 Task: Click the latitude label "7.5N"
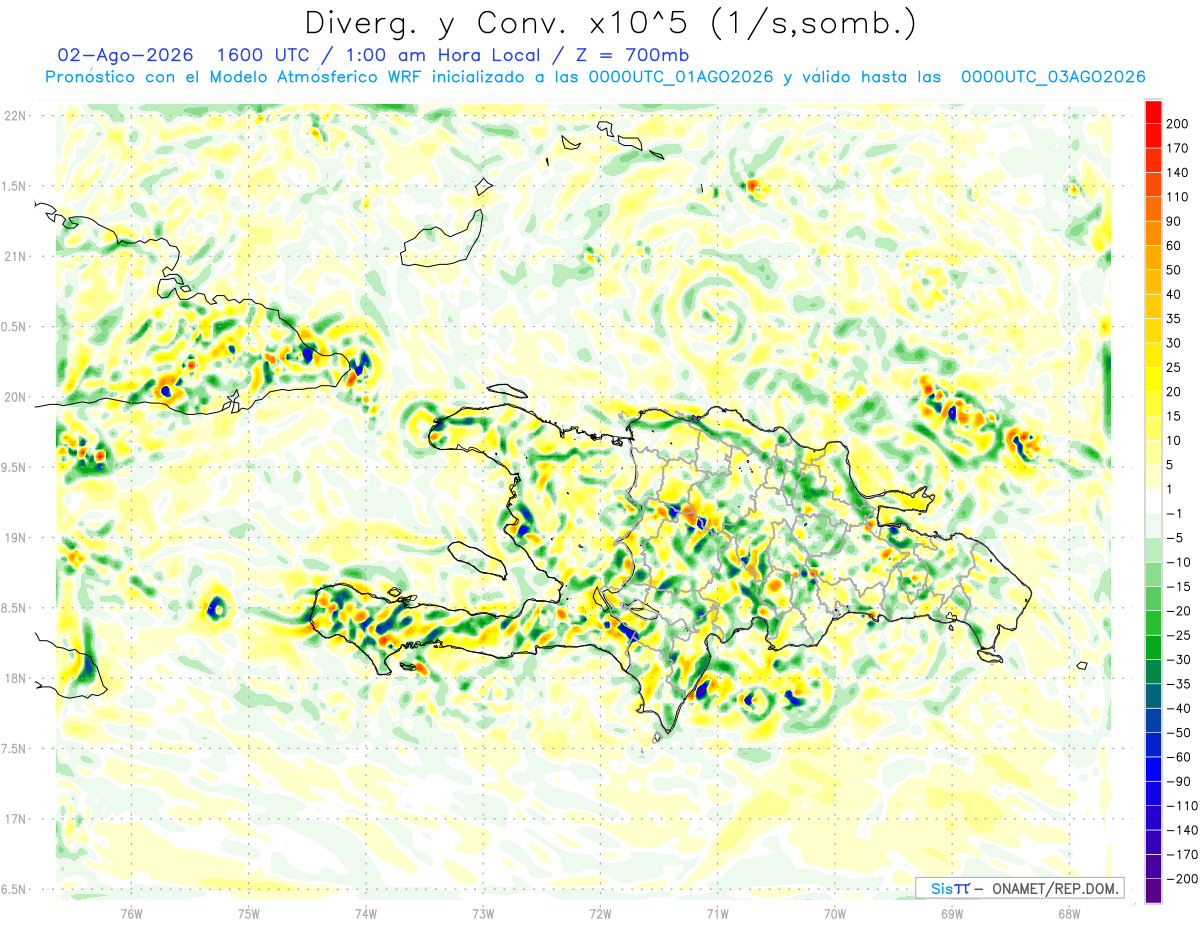point(13,749)
